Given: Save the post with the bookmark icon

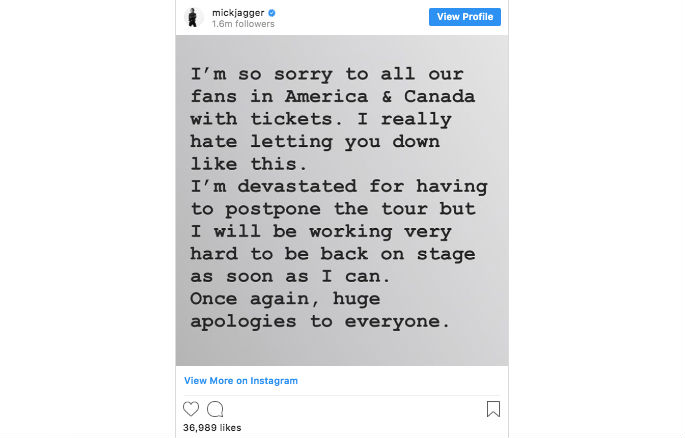Looking at the screenshot, I should point(493,409).
